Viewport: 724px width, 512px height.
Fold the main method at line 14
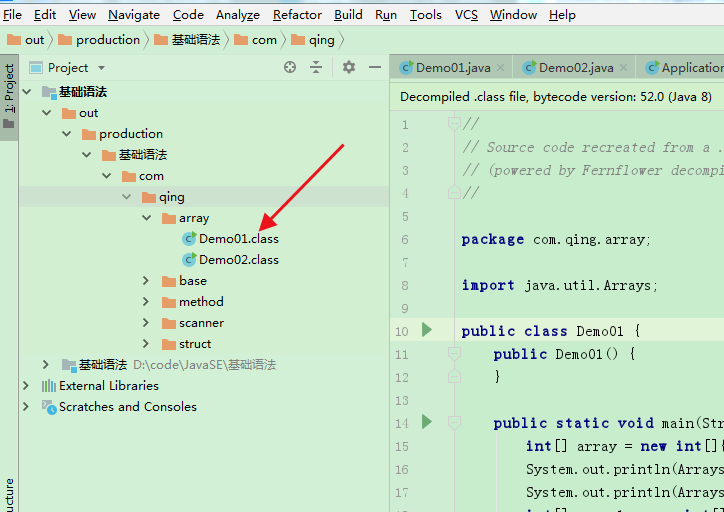click(454, 422)
